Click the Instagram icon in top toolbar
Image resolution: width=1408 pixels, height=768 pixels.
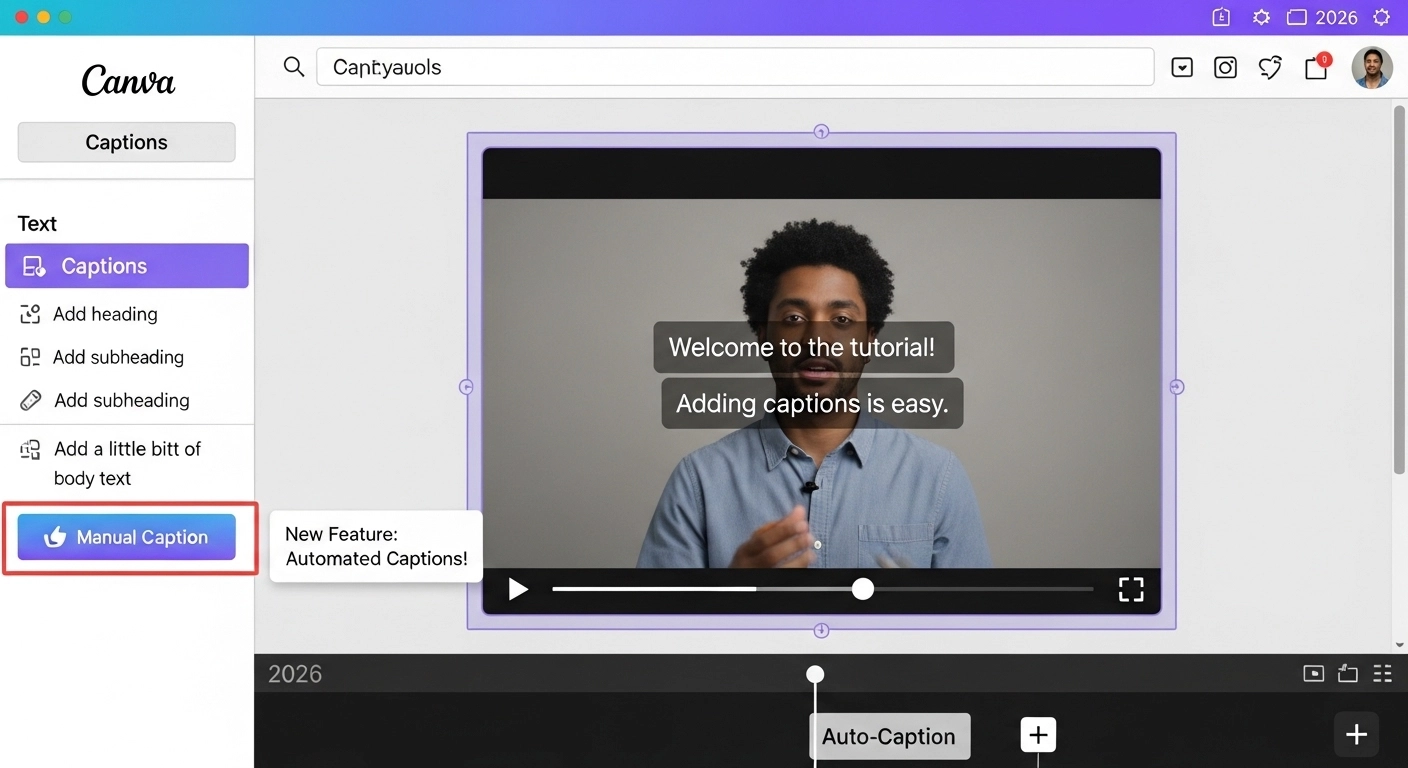coord(1225,68)
